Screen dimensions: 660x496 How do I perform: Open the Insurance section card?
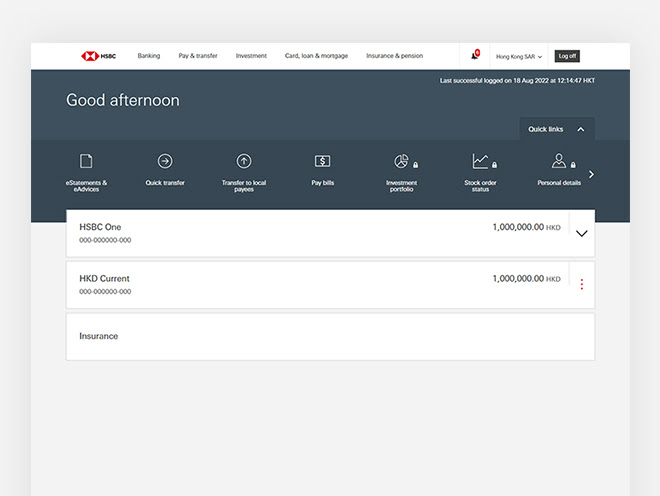click(330, 336)
